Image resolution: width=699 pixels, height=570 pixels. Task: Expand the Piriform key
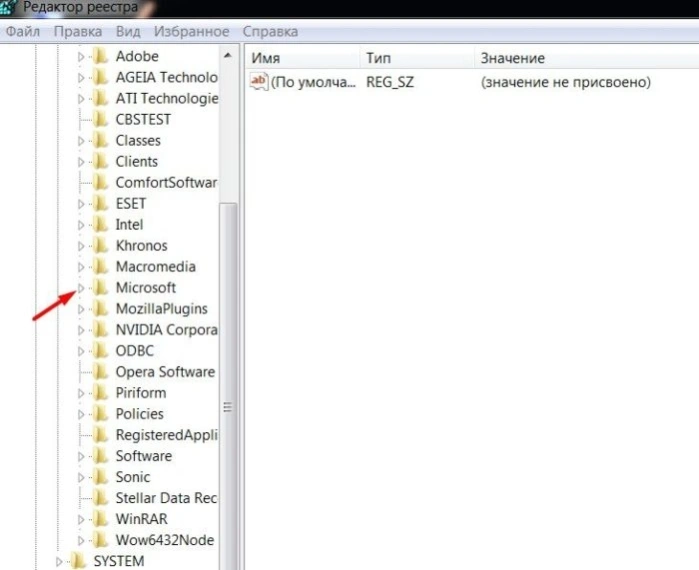(81, 393)
